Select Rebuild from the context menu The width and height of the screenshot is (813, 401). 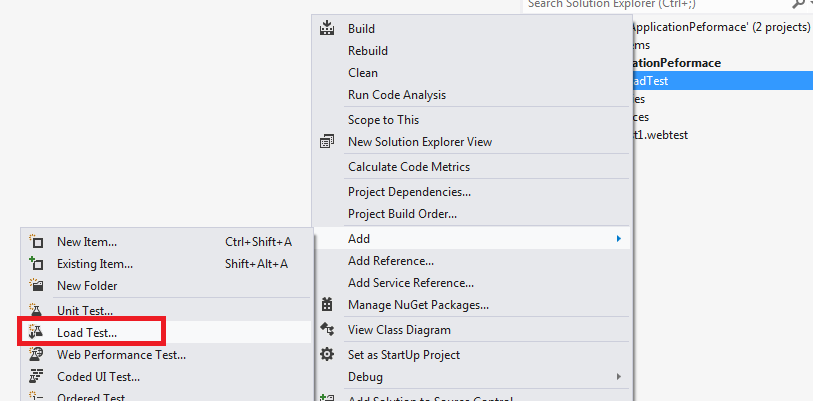368,51
